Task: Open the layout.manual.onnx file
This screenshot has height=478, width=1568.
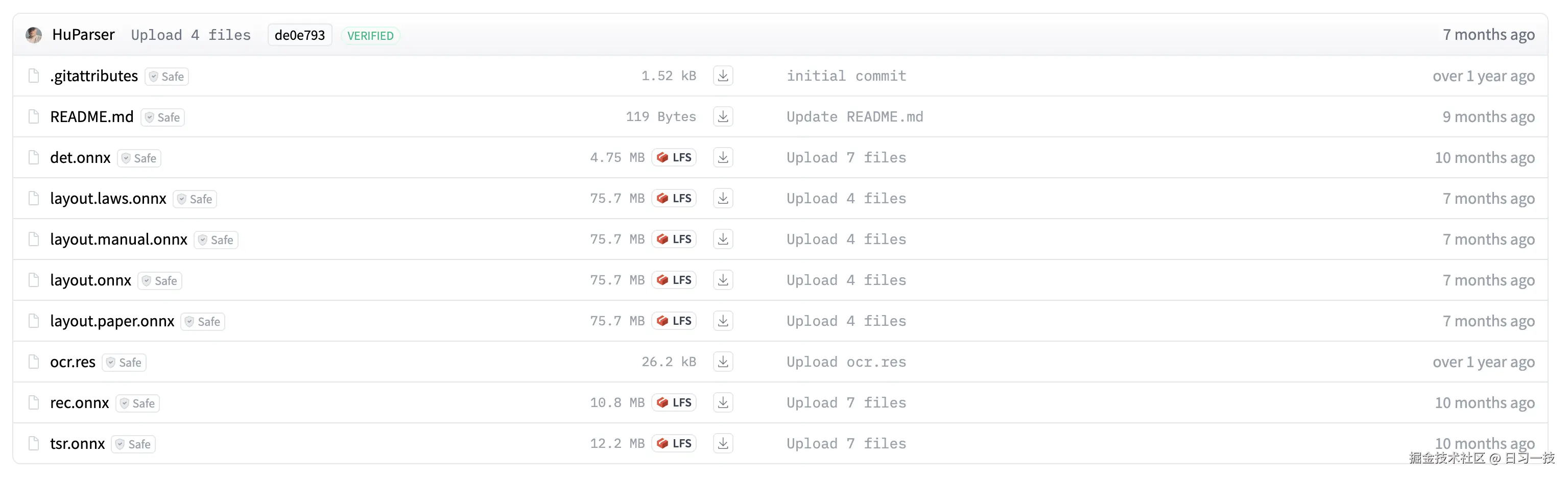Action: tap(118, 240)
